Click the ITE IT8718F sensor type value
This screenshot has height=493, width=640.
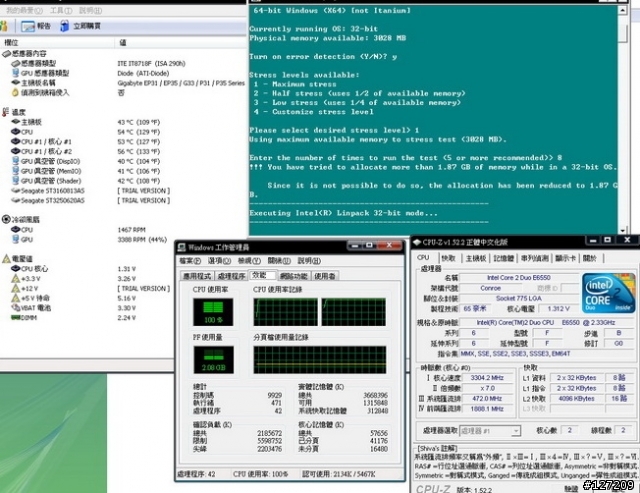(x=151, y=63)
